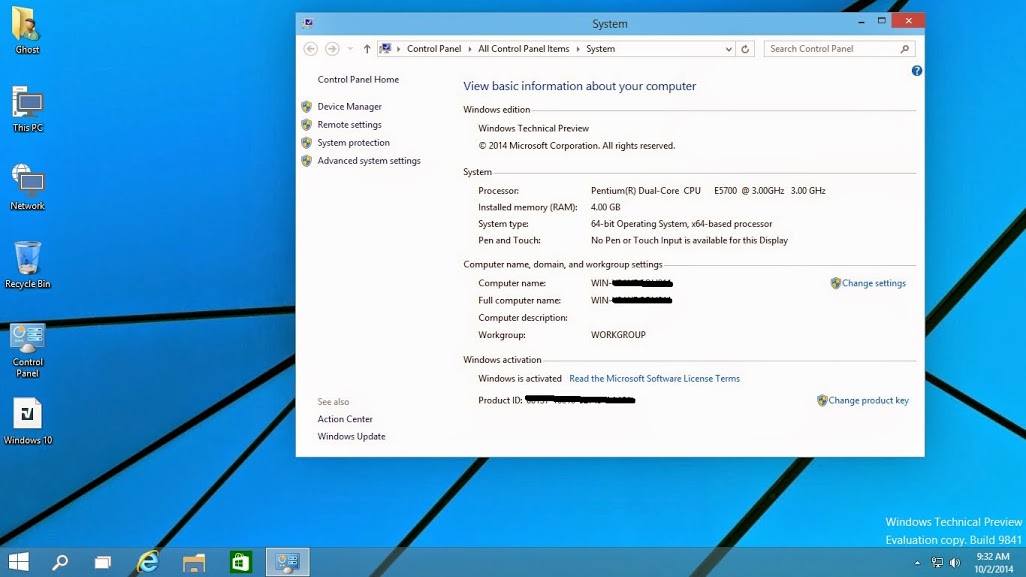Open taskbar Search magnifier

(60, 562)
